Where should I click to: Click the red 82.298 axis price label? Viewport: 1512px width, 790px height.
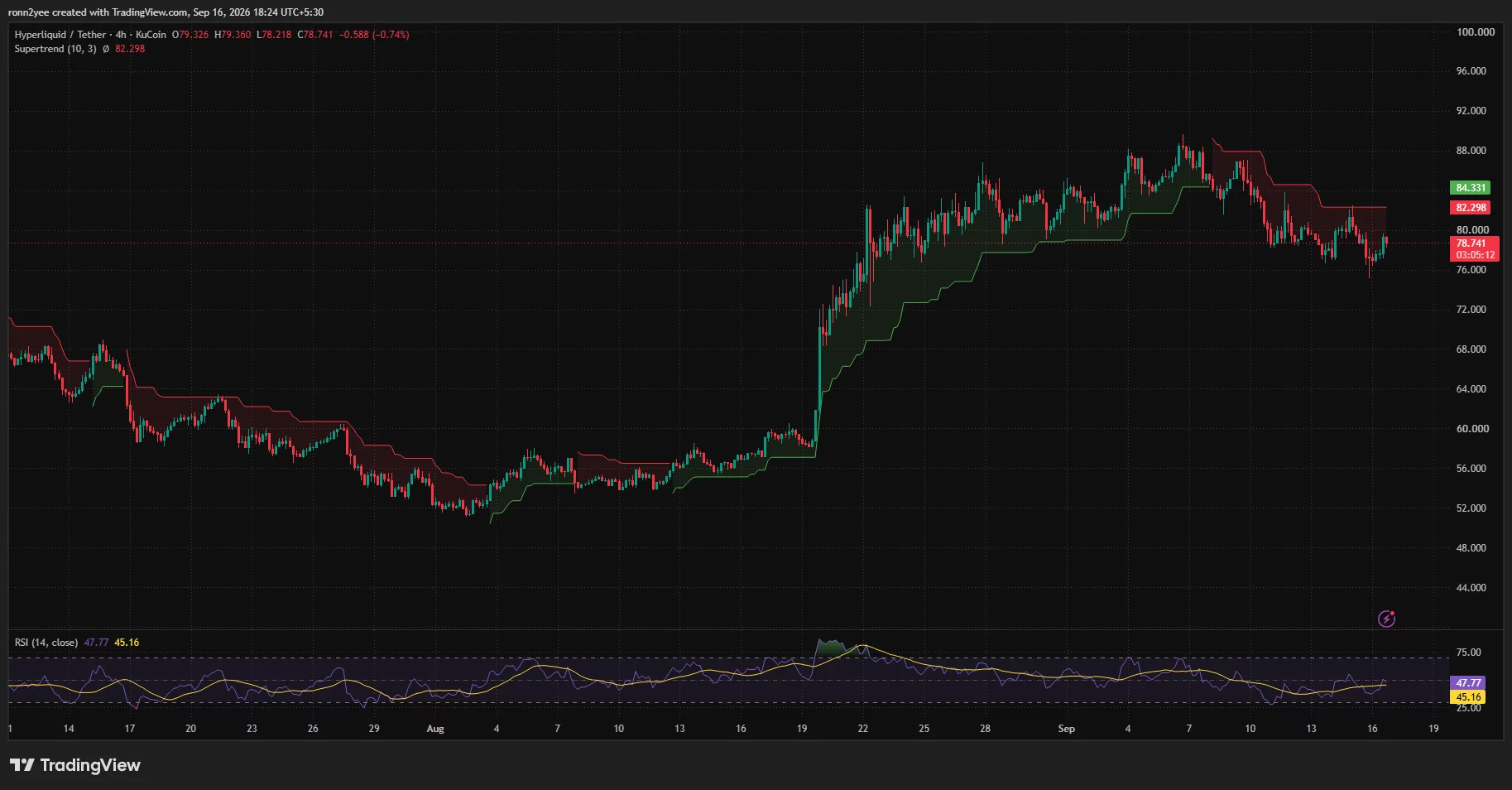pyautogui.click(x=1470, y=208)
